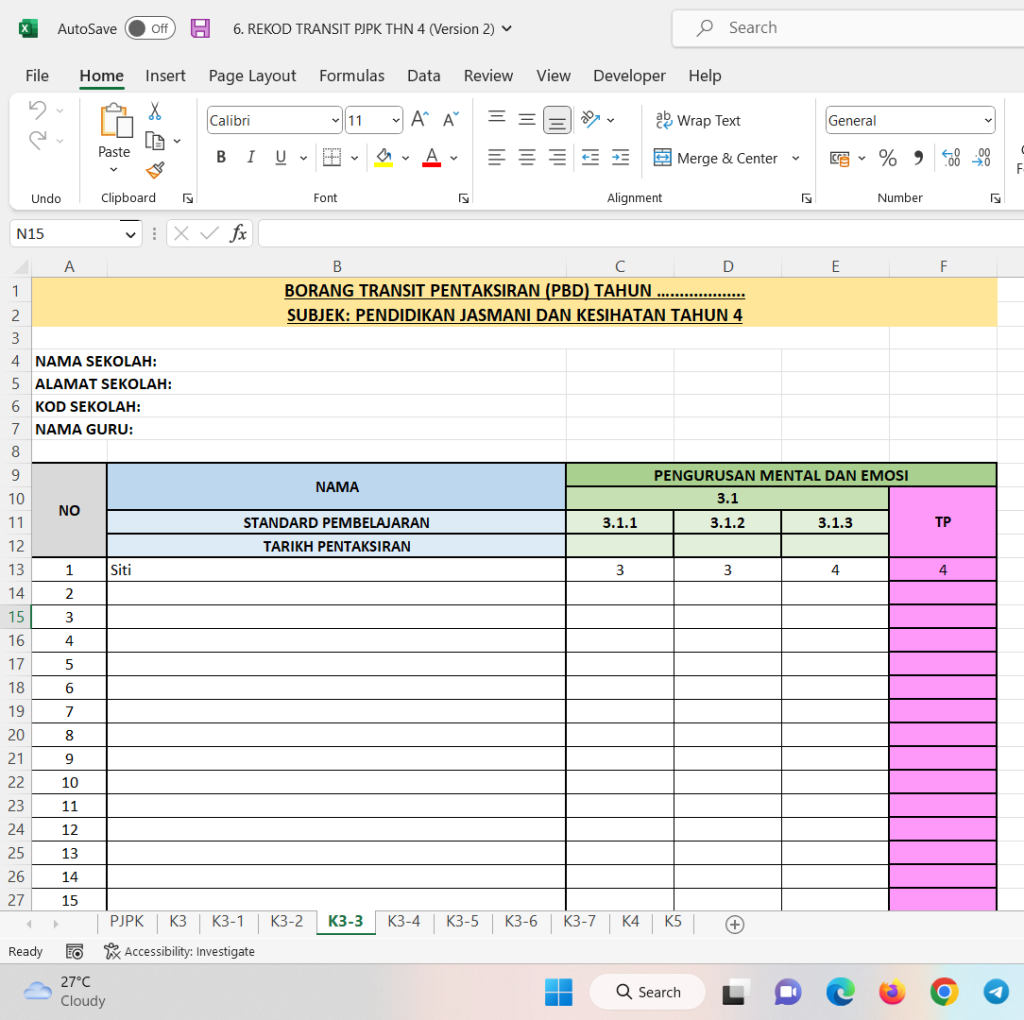
Task: Click the Save icon in Quick Access Toolbar
Action: [x=199, y=28]
